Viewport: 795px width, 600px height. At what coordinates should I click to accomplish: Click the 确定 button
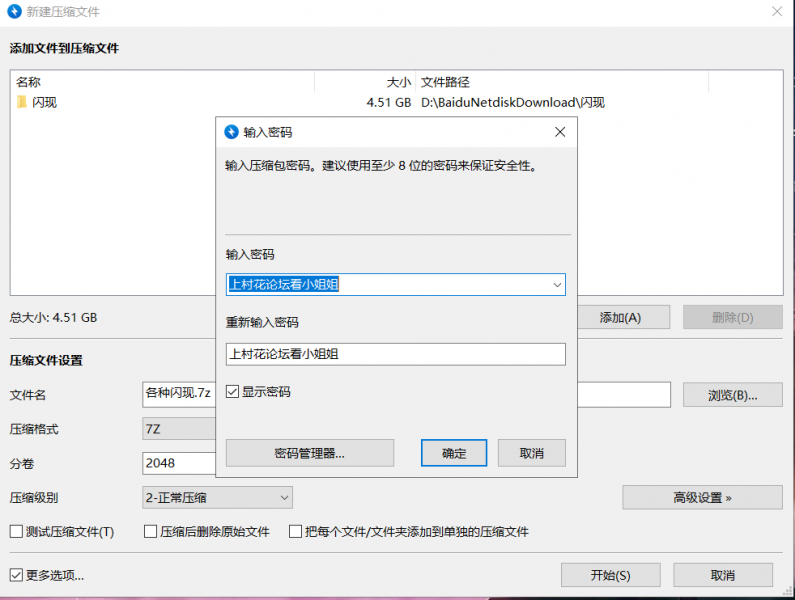(454, 453)
